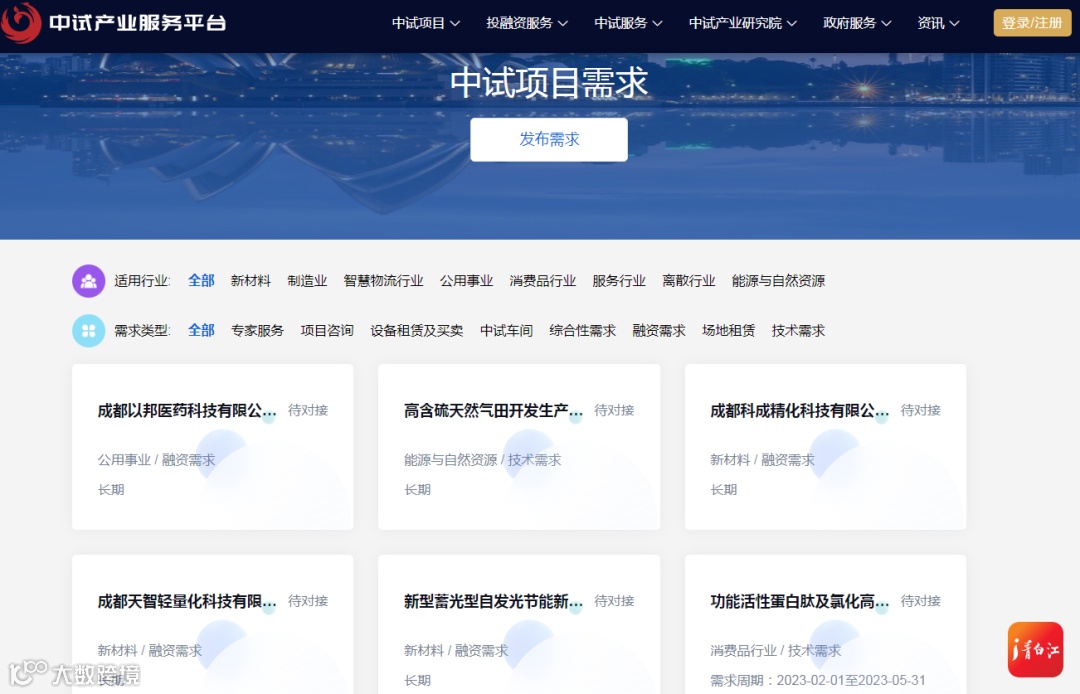Click the 中试产业服务平台 site title

[x=138, y=23]
